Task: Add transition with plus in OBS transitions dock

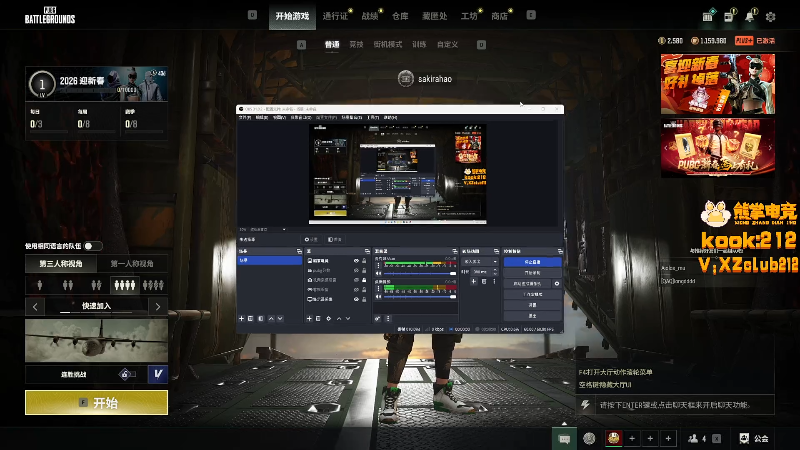Action: pos(474,281)
